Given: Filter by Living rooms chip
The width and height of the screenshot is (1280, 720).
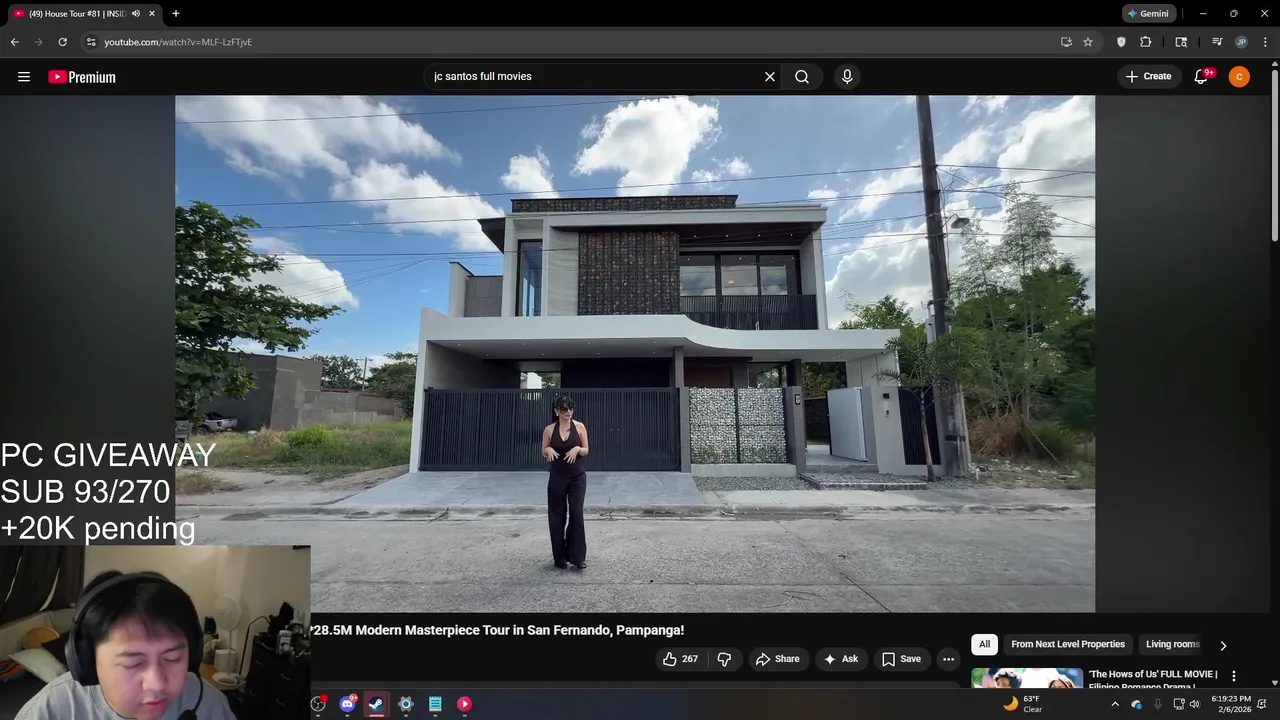Looking at the screenshot, I should tap(1172, 644).
